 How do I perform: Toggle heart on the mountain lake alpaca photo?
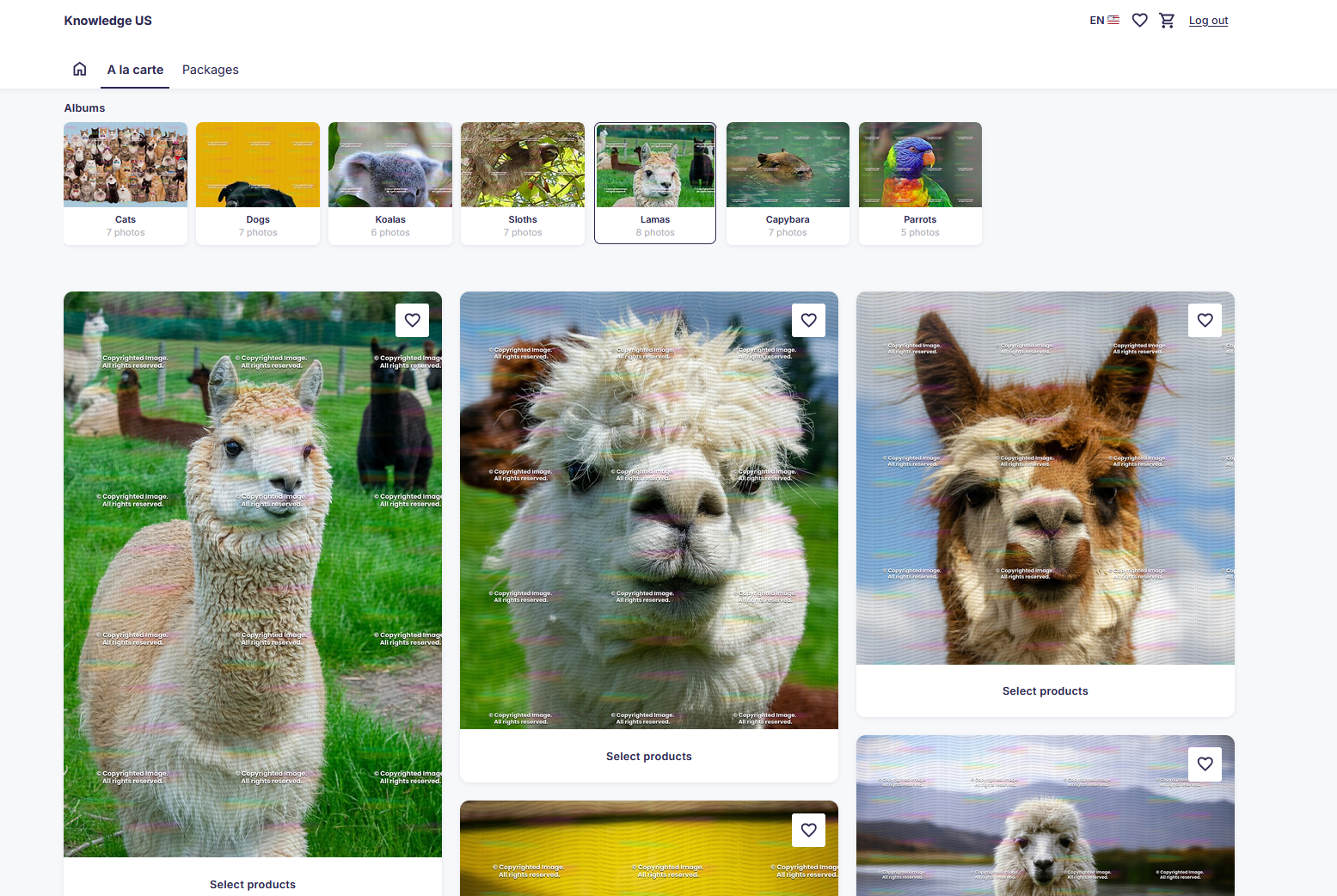[x=1205, y=764]
